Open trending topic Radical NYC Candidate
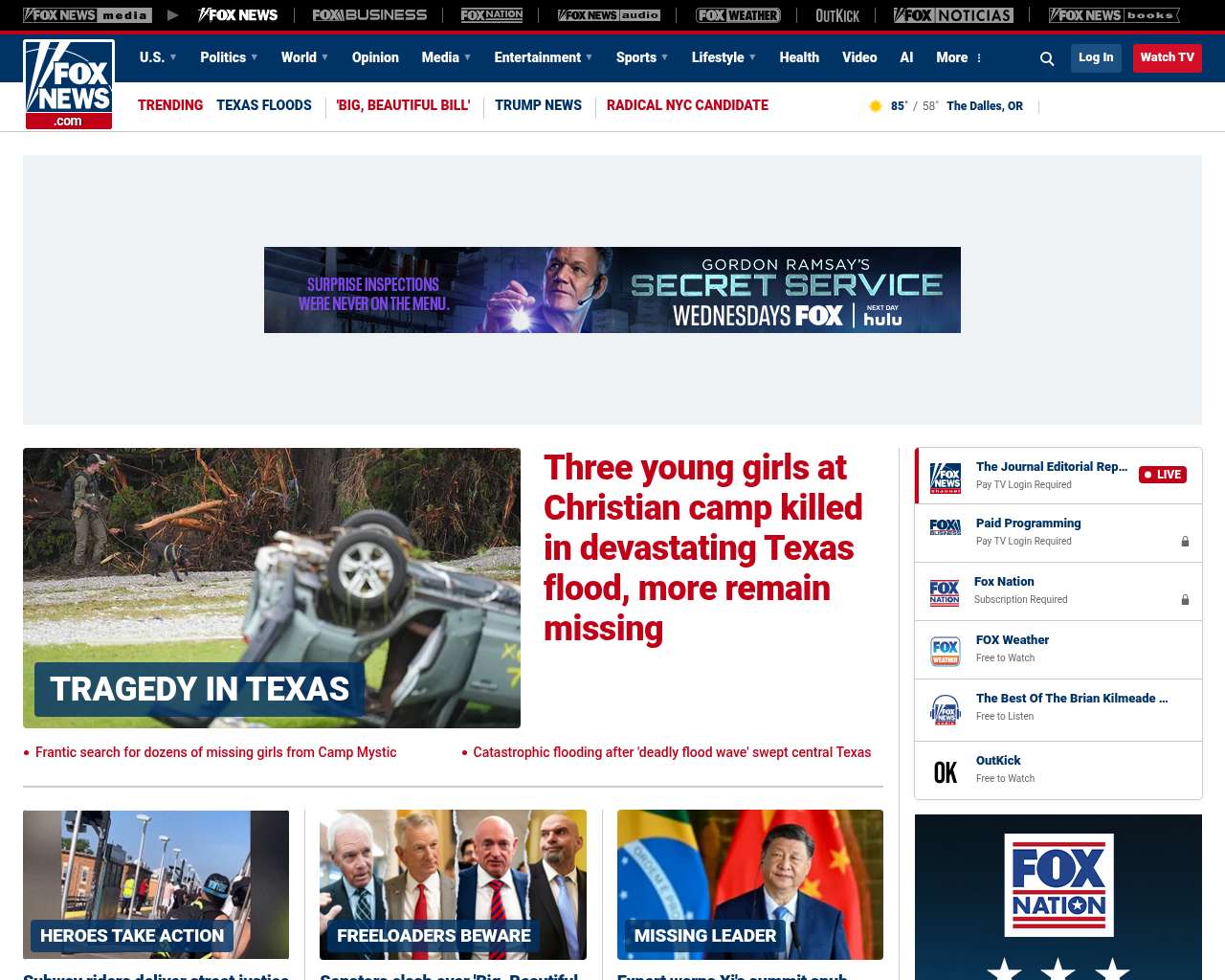 click(x=687, y=105)
